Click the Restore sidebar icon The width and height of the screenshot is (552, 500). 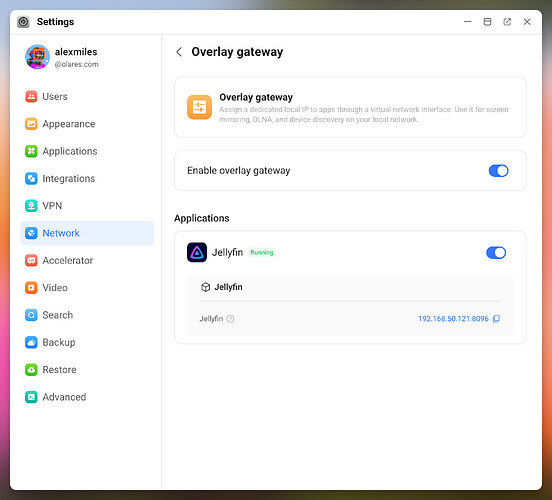tap(31, 370)
